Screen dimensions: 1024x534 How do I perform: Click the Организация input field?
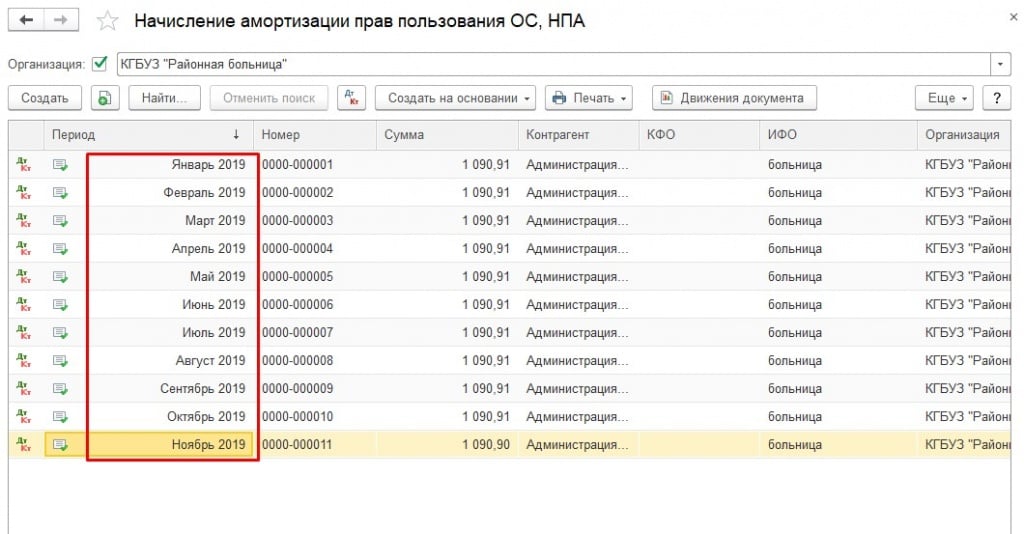tap(550, 64)
